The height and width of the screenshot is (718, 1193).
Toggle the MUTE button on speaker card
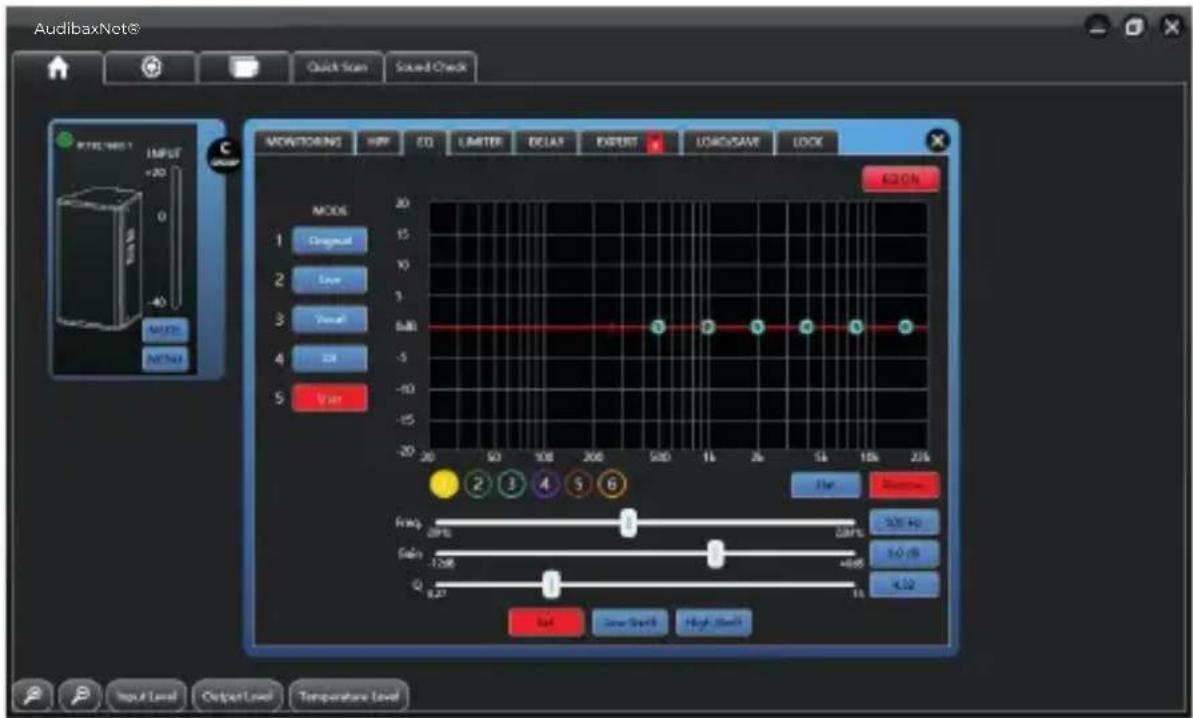165,330
